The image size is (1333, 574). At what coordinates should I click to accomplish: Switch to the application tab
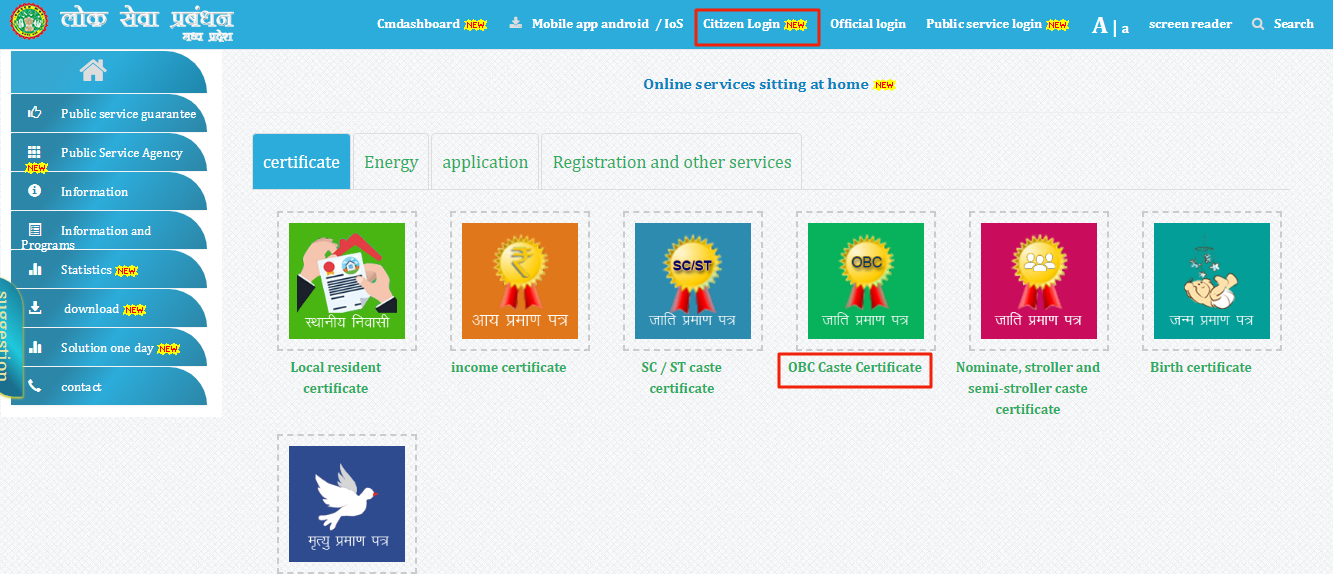pos(485,162)
